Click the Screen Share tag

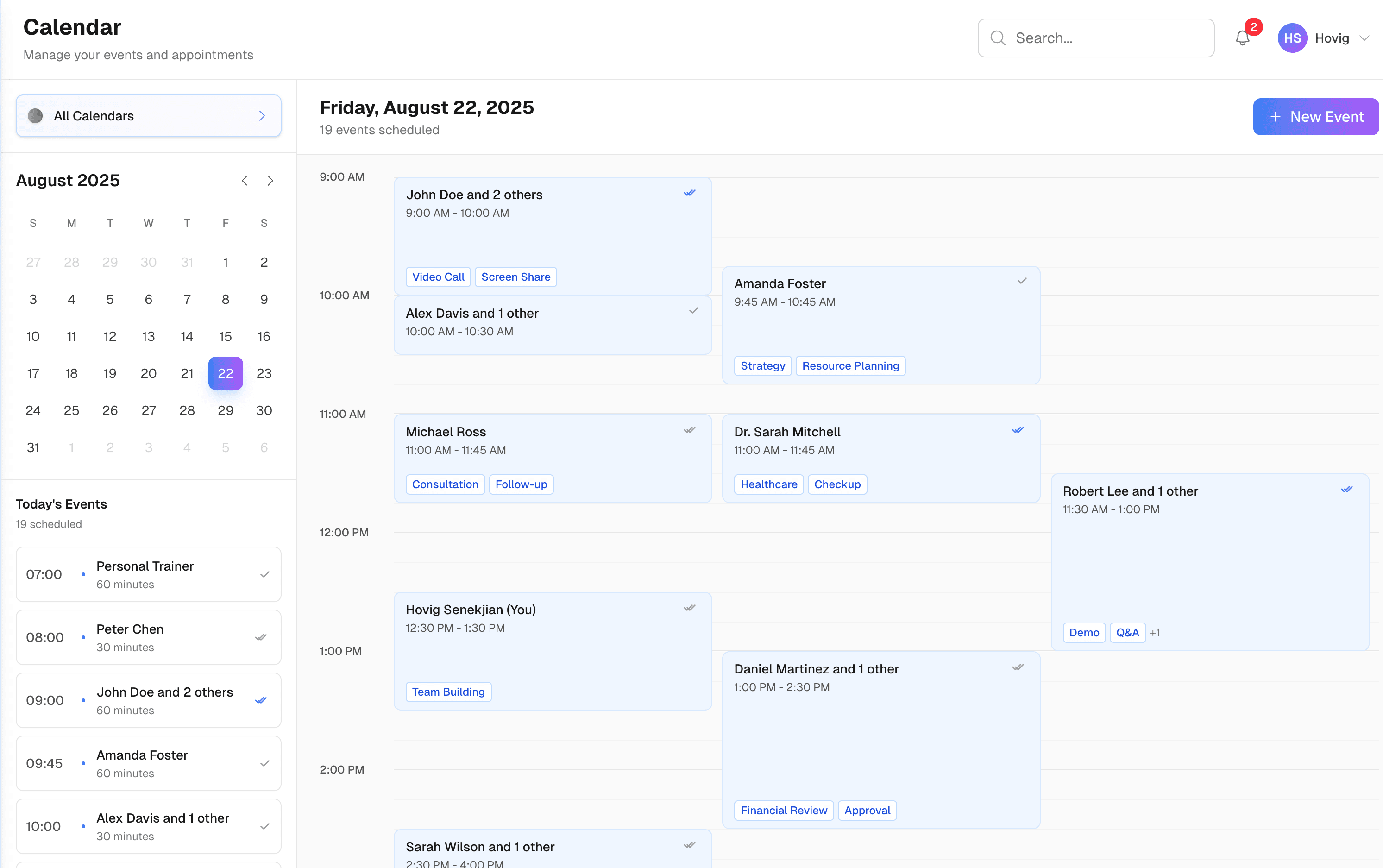tap(515, 277)
